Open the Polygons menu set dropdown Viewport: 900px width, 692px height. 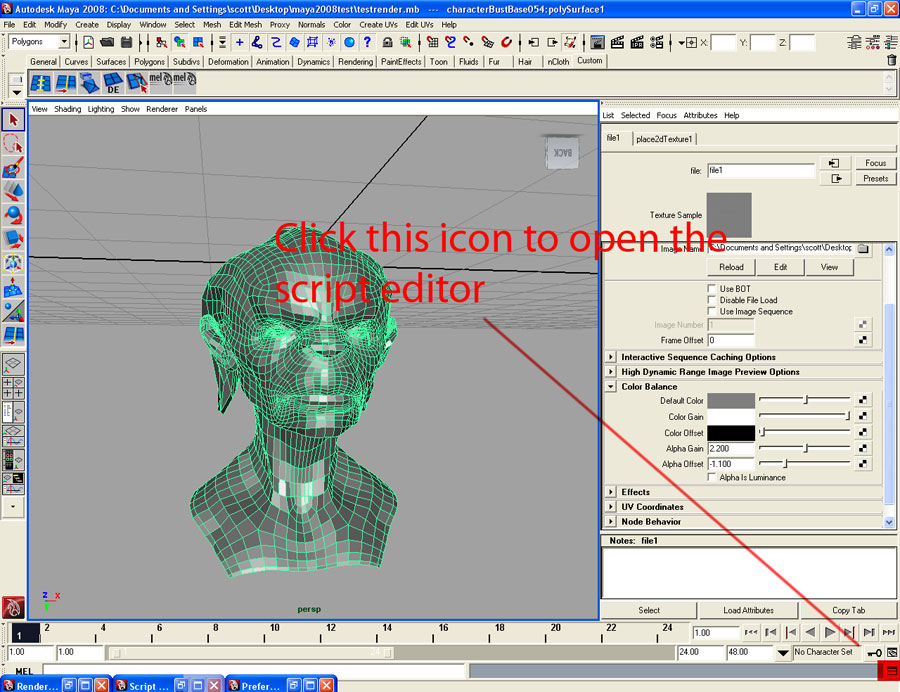click(64, 42)
